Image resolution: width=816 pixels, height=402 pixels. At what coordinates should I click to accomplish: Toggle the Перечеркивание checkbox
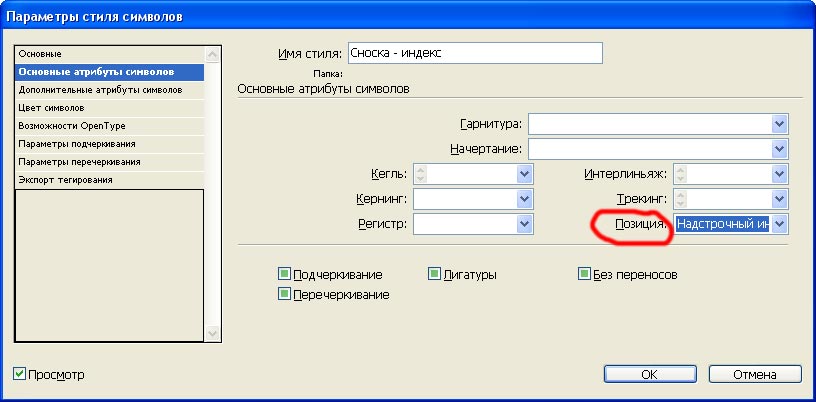click(284, 294)
